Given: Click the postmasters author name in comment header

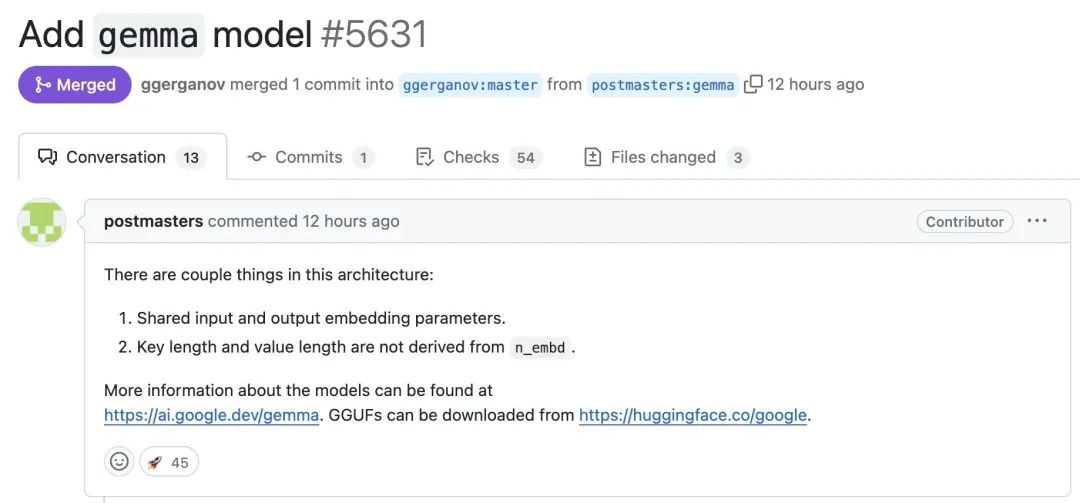Looking at the screenshot, I should 154,221.
